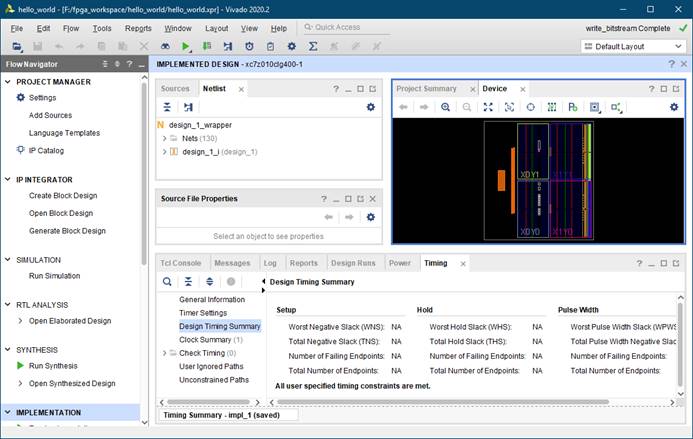Click the Sigma report icon in main toolbar
The image size is (693, 439).
(313, 46)
